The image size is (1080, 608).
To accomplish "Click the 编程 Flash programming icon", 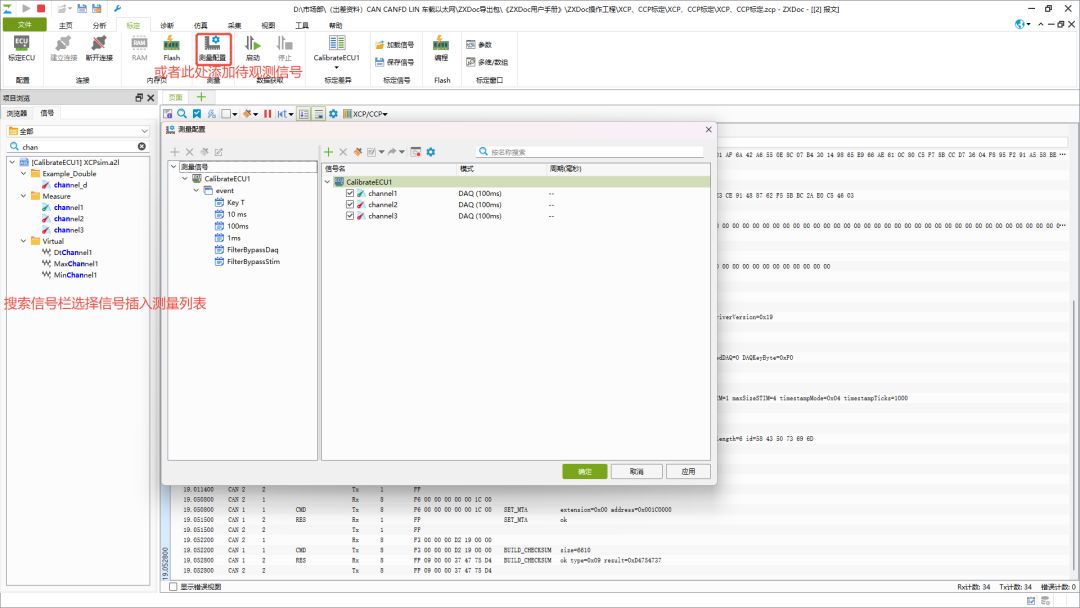I will click(x=441, y=48).
